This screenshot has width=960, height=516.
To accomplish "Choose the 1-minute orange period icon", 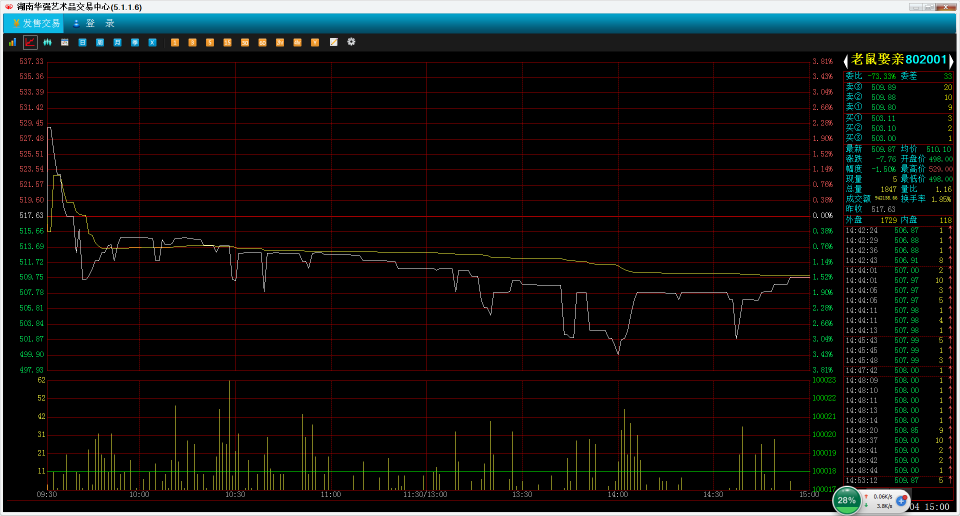I will (175, 42).
